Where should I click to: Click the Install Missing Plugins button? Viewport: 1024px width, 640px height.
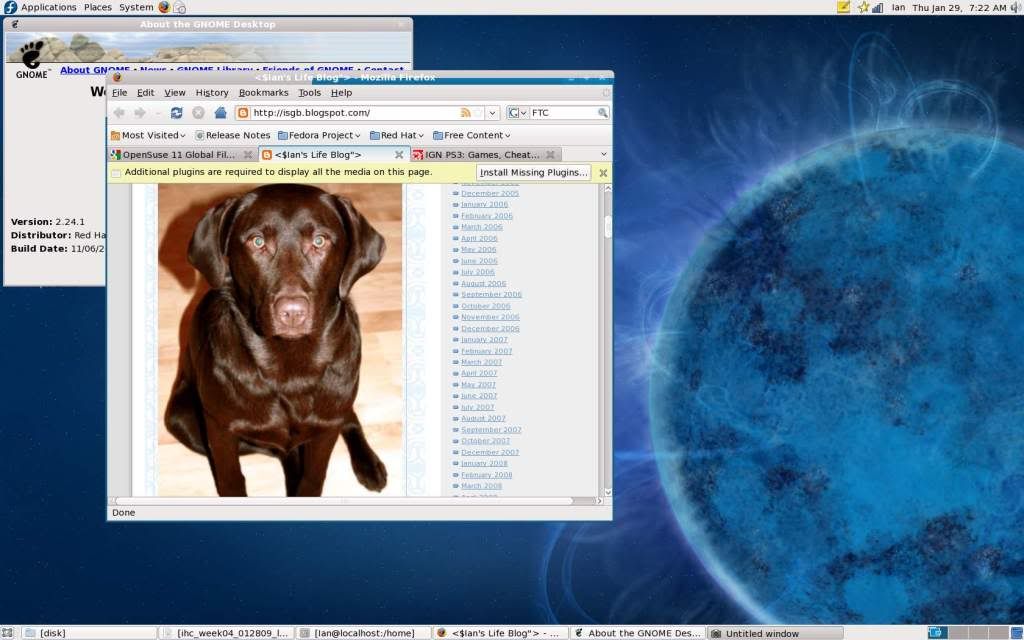[534, 172]
